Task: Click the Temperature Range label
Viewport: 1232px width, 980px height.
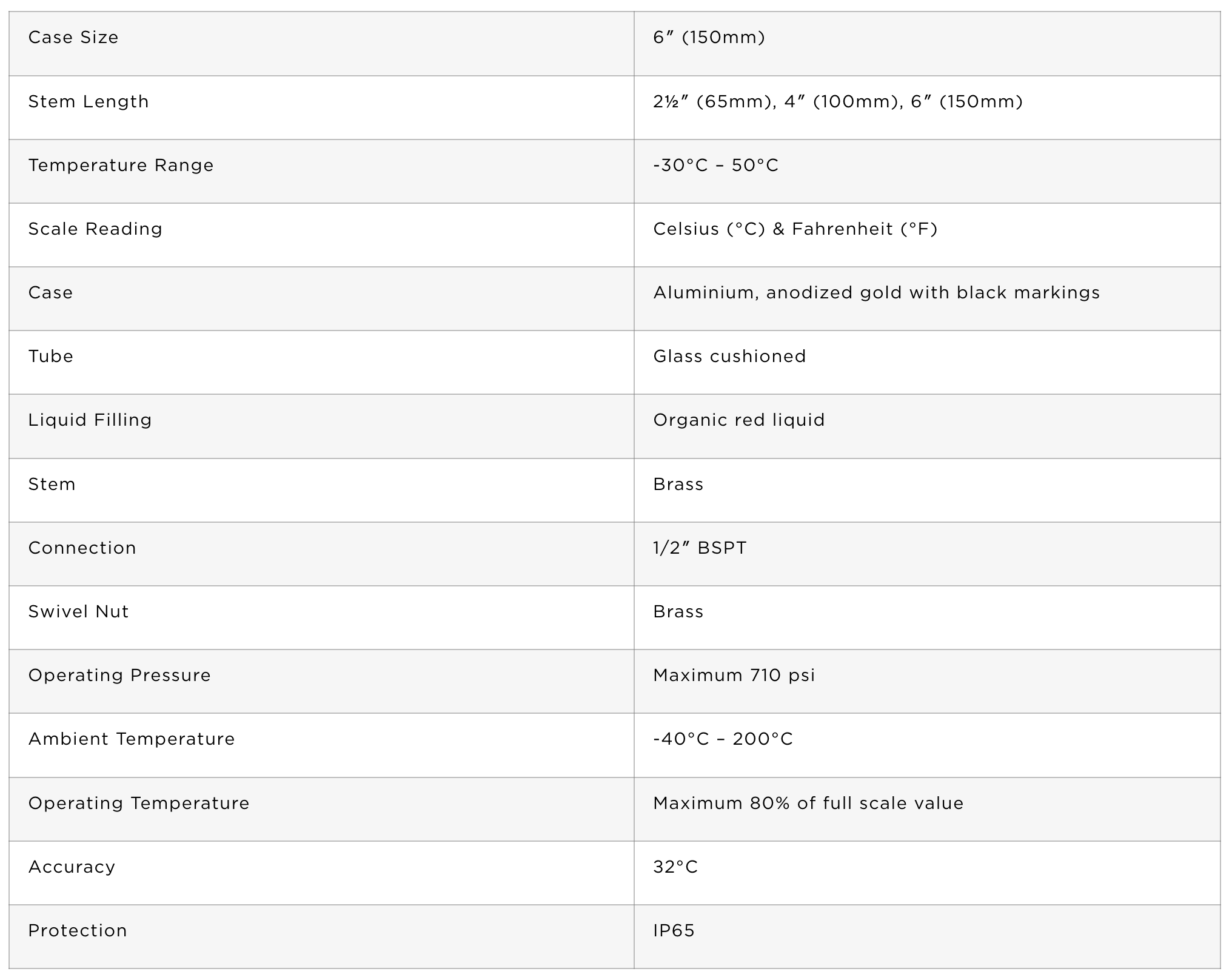Action: (121, 165)
